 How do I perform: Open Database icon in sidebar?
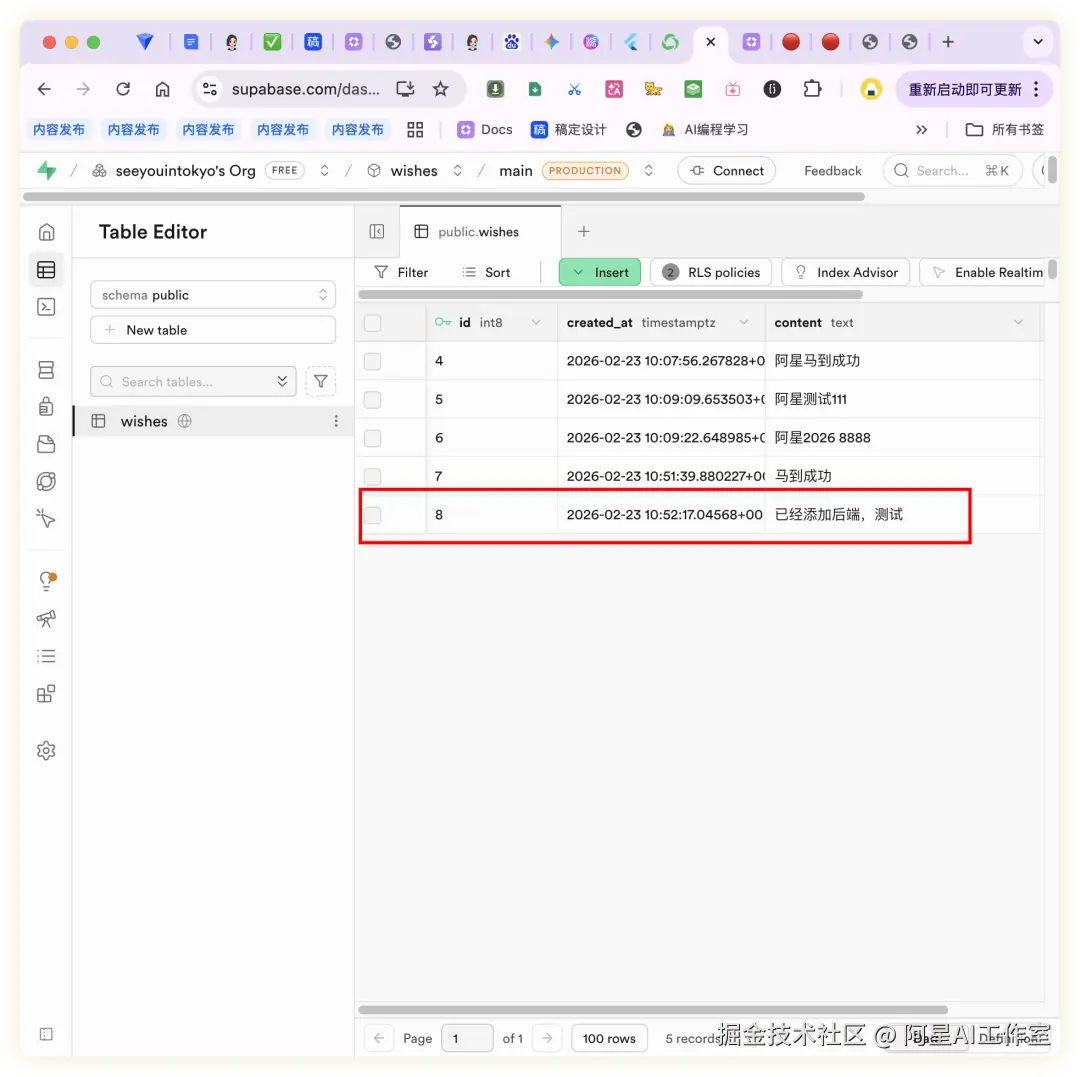click(46, 370)
